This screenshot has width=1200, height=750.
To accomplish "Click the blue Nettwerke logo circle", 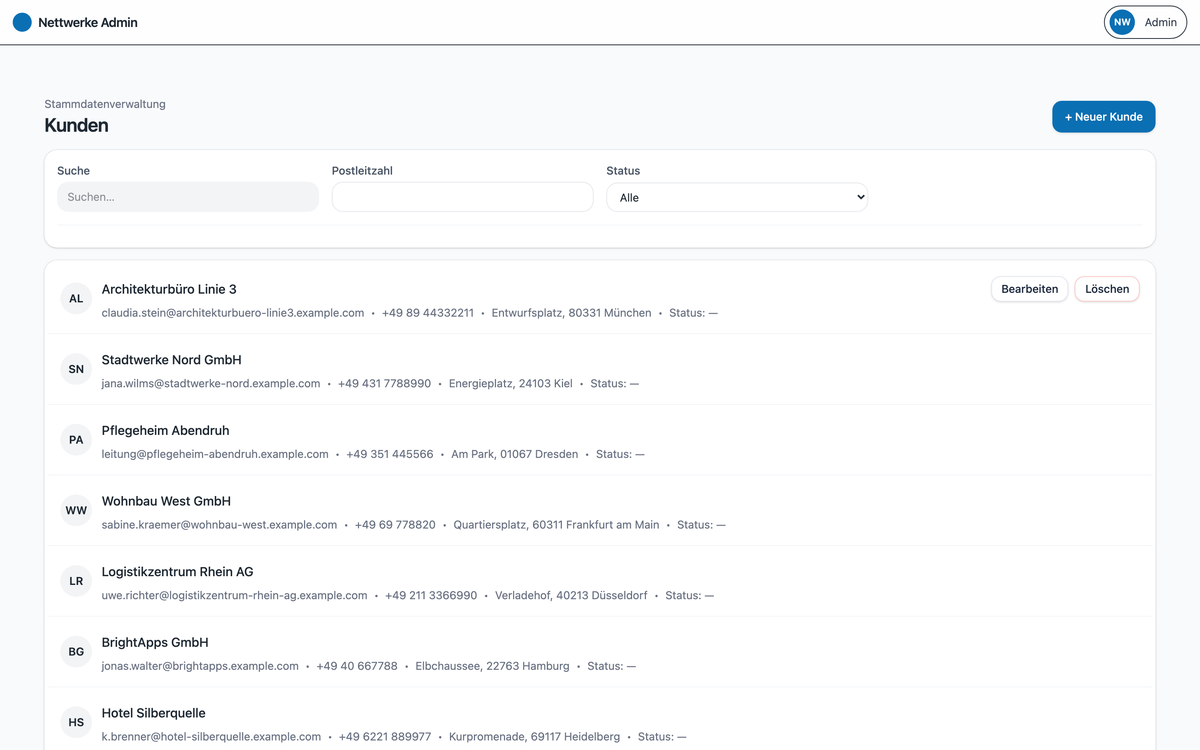I will [x=22, y=22].
